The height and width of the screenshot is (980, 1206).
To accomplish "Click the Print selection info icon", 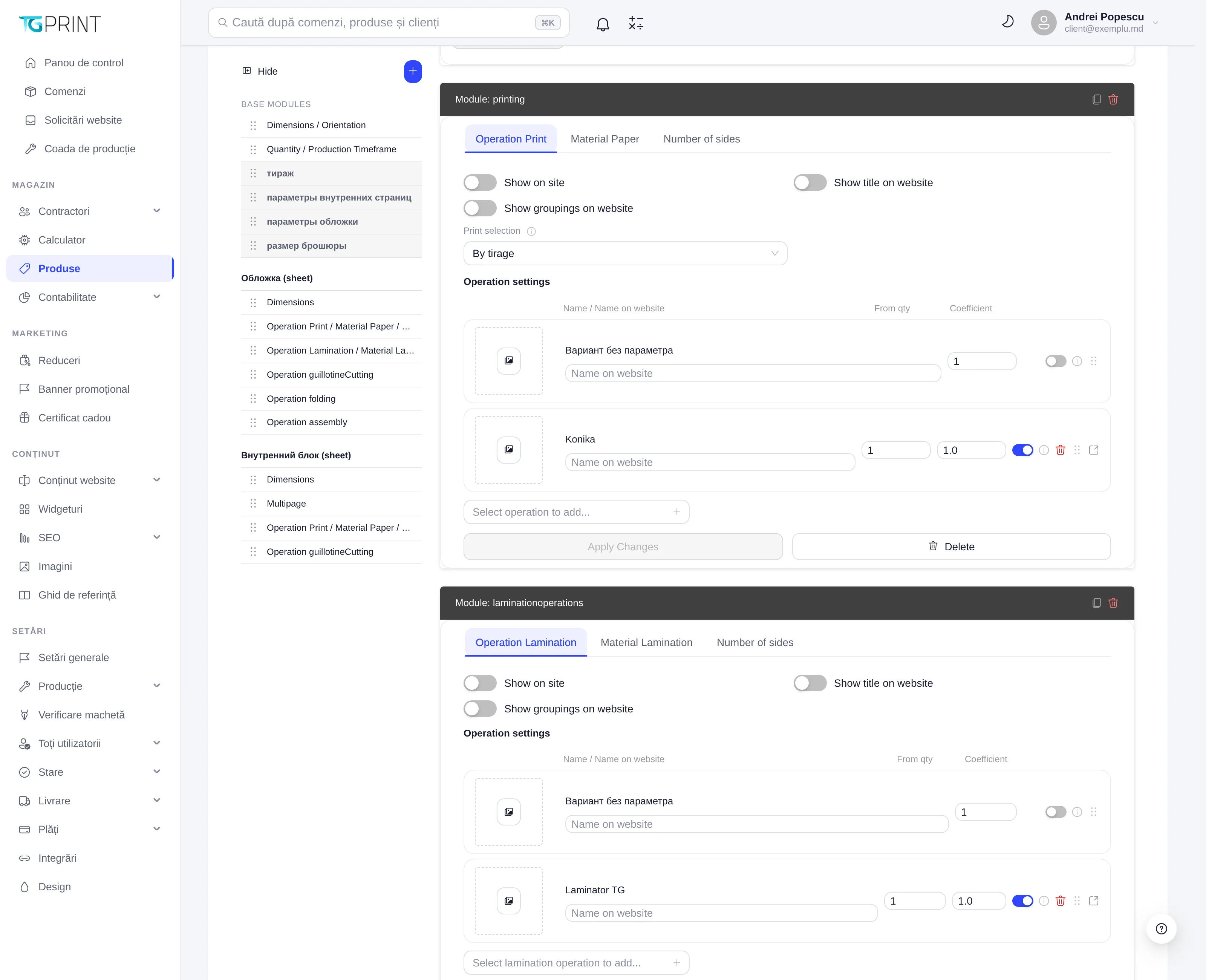I will point(531,231).
